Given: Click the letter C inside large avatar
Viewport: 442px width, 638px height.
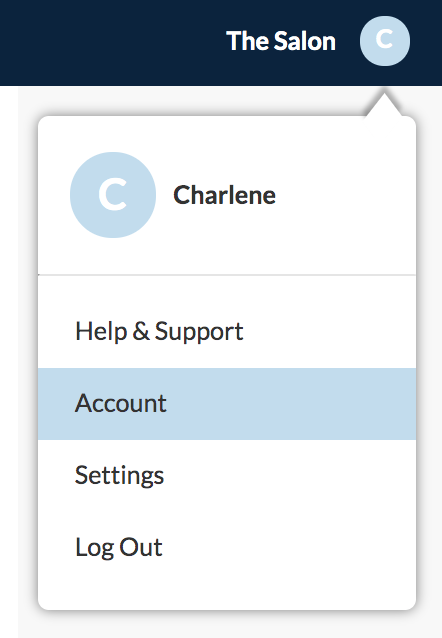Looking at the screenshot, I should coord(113,195).
